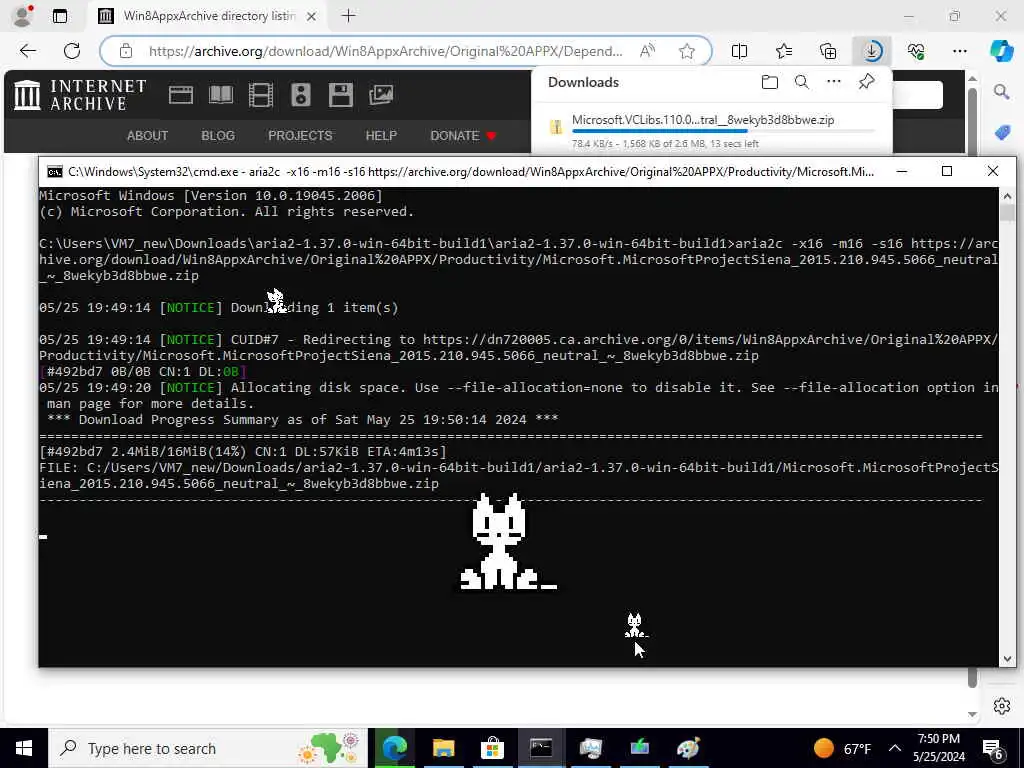Open the cmd.exe window system menu icon
The height and width of the screenshot is (768, 1024).
tap(55, 172)
